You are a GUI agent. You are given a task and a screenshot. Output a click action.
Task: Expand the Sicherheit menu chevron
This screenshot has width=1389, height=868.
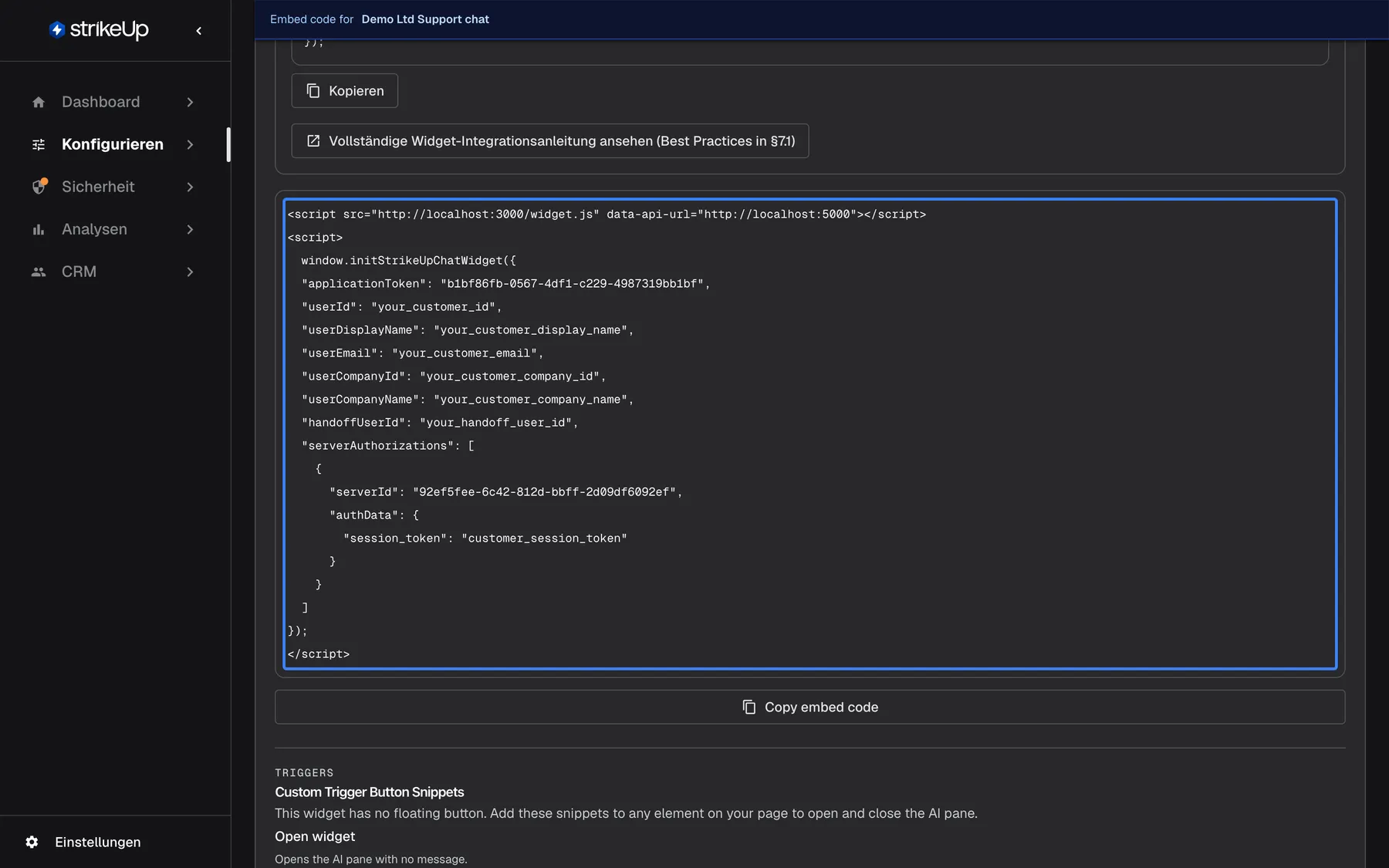pyautogui.click(x=190, y=187)
